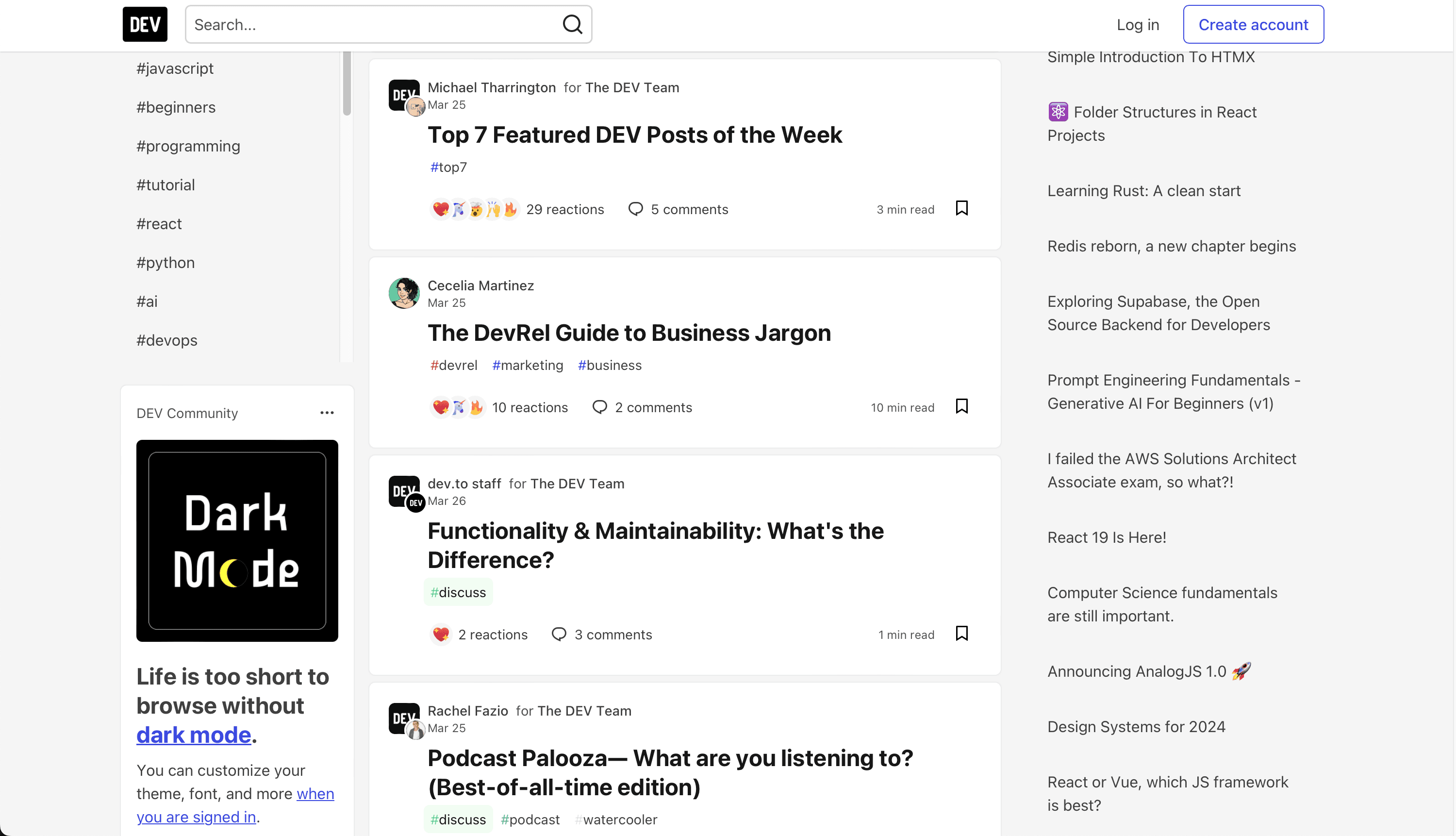
Task: Click reaction emojis beside 29 reactions
Action: [475, 209]
